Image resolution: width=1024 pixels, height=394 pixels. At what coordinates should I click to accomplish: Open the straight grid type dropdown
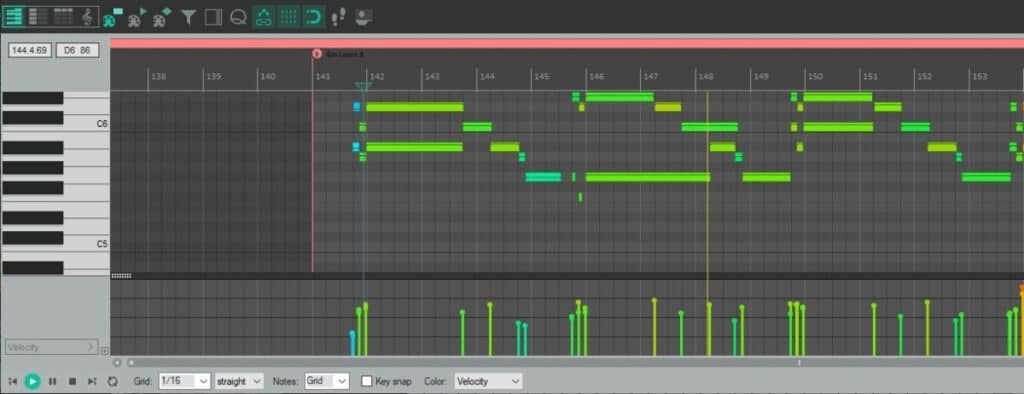[239, 381]
